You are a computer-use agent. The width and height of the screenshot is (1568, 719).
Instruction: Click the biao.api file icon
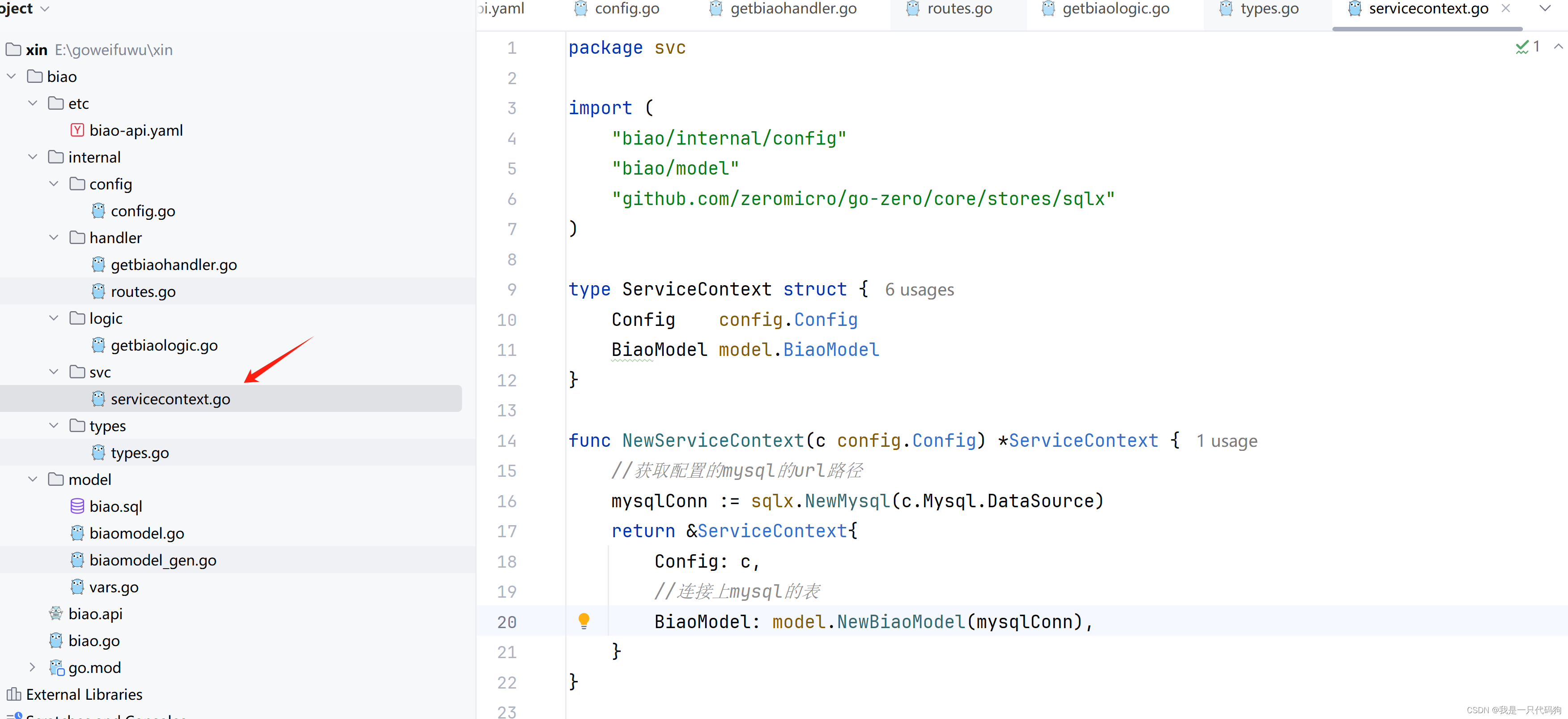tap(56, 614)
